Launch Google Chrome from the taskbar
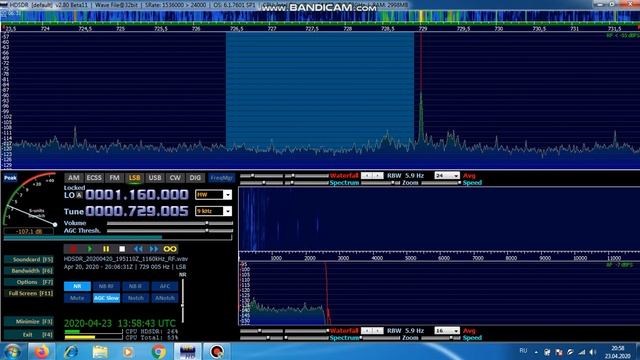The image size is (640, 360). 158,351
